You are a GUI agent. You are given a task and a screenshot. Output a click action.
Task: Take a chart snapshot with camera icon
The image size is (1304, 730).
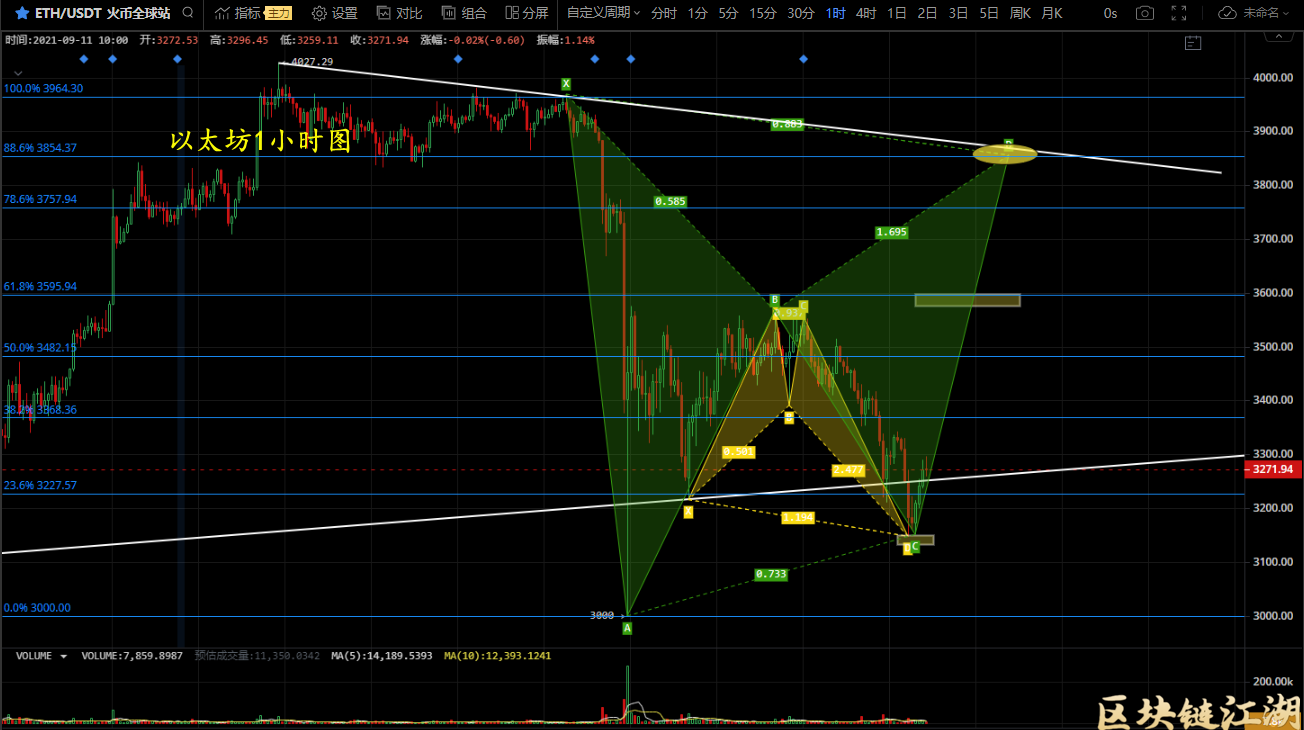click(1146, 13)
